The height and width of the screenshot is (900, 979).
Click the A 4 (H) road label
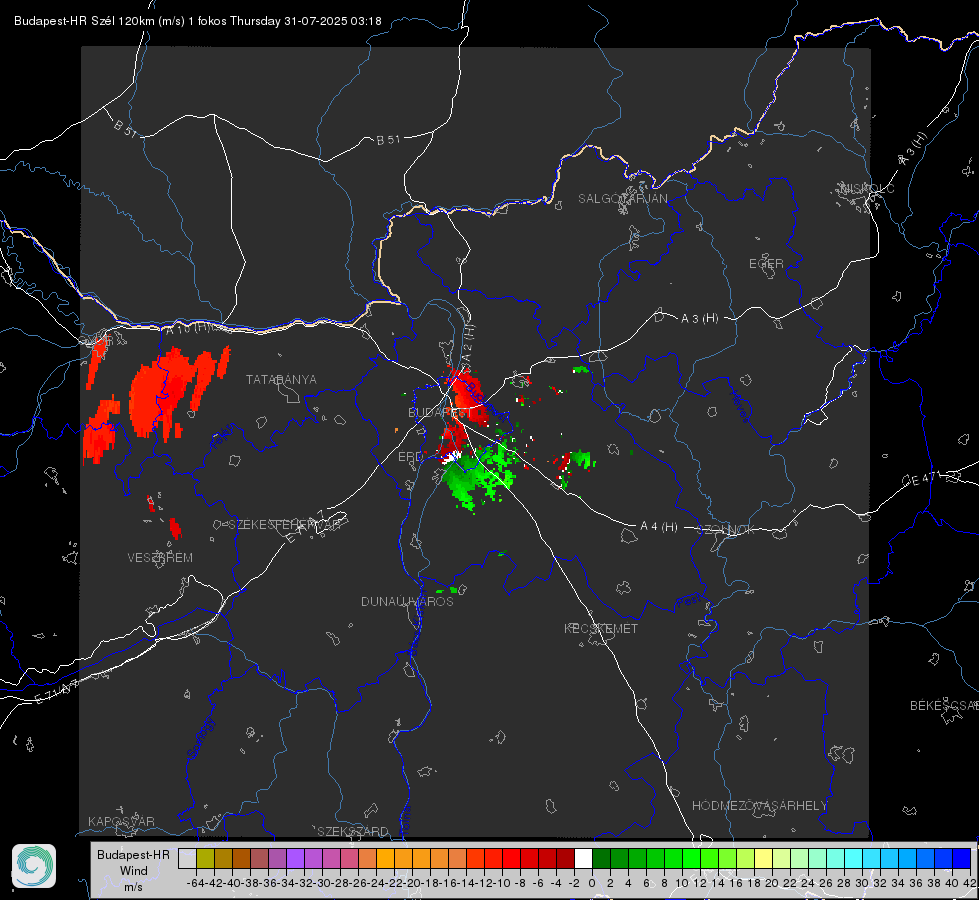[x=659, y=527]
